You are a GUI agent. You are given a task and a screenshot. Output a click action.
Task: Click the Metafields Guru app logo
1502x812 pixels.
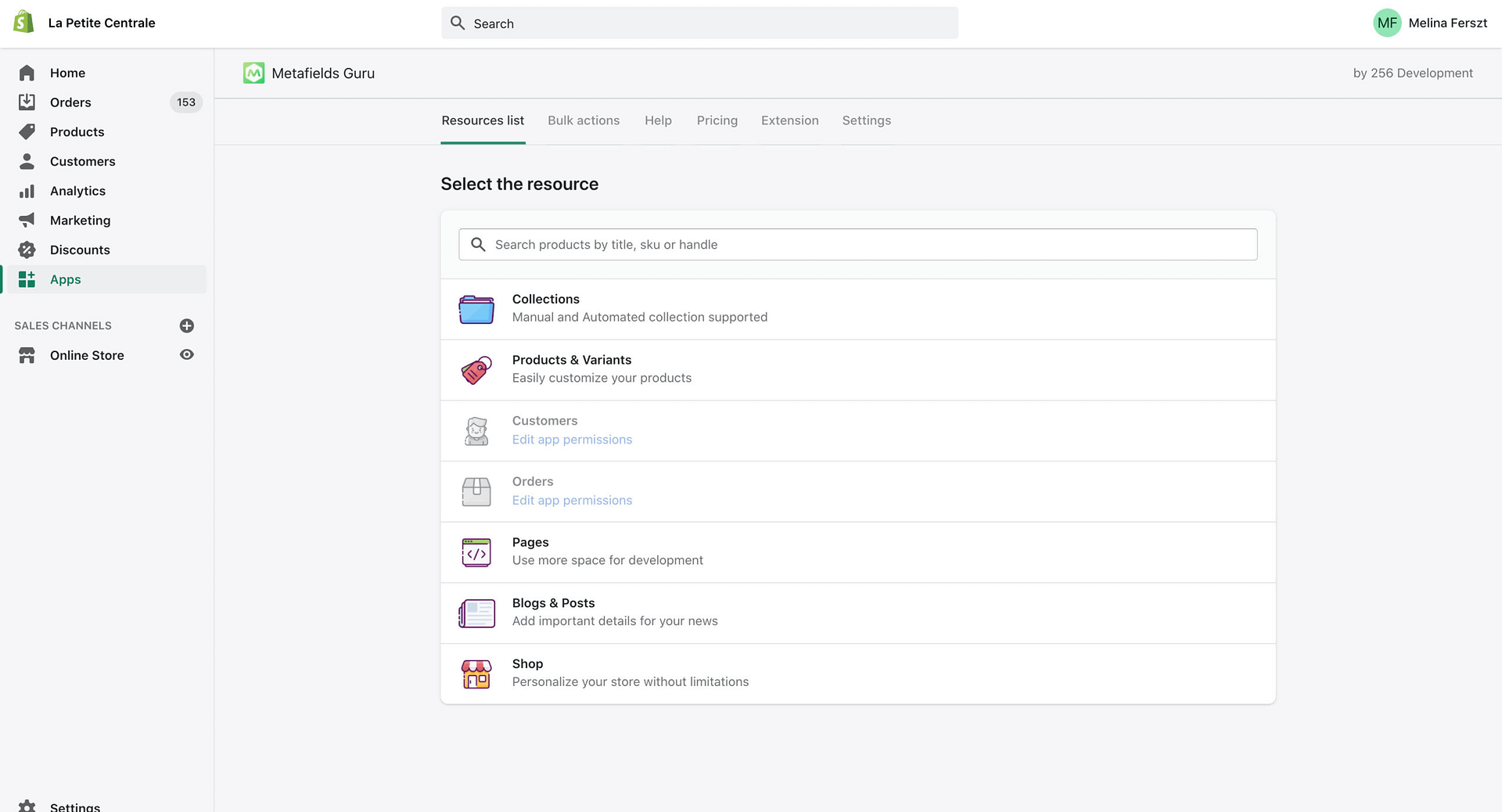point(253,73)
